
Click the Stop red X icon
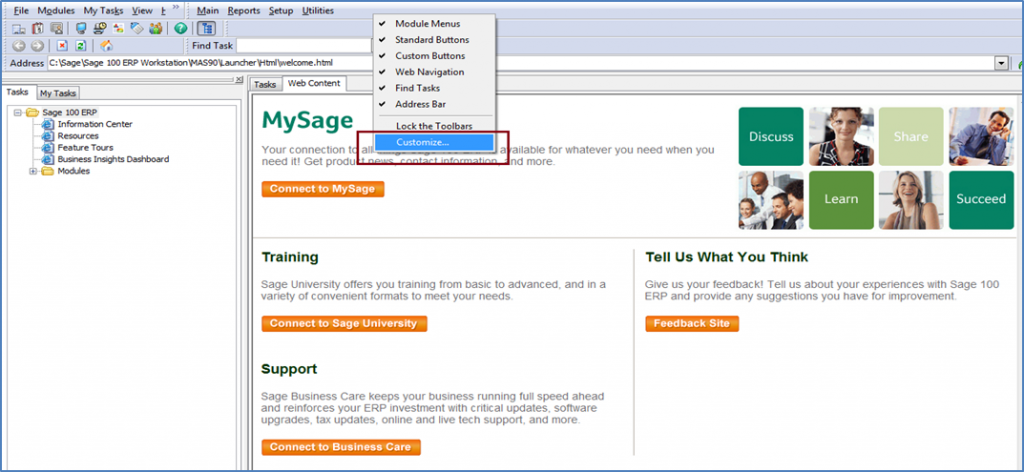(62, 46)
